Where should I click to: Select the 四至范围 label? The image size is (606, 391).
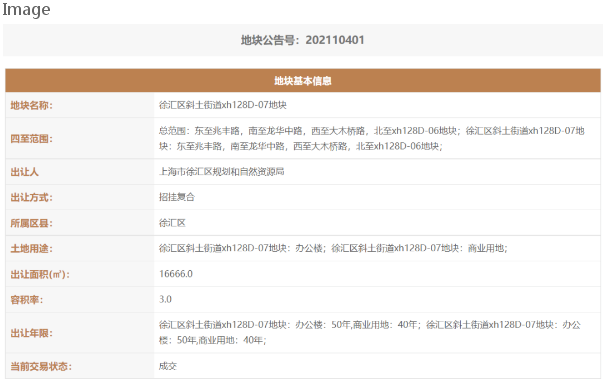pos(31,139)
